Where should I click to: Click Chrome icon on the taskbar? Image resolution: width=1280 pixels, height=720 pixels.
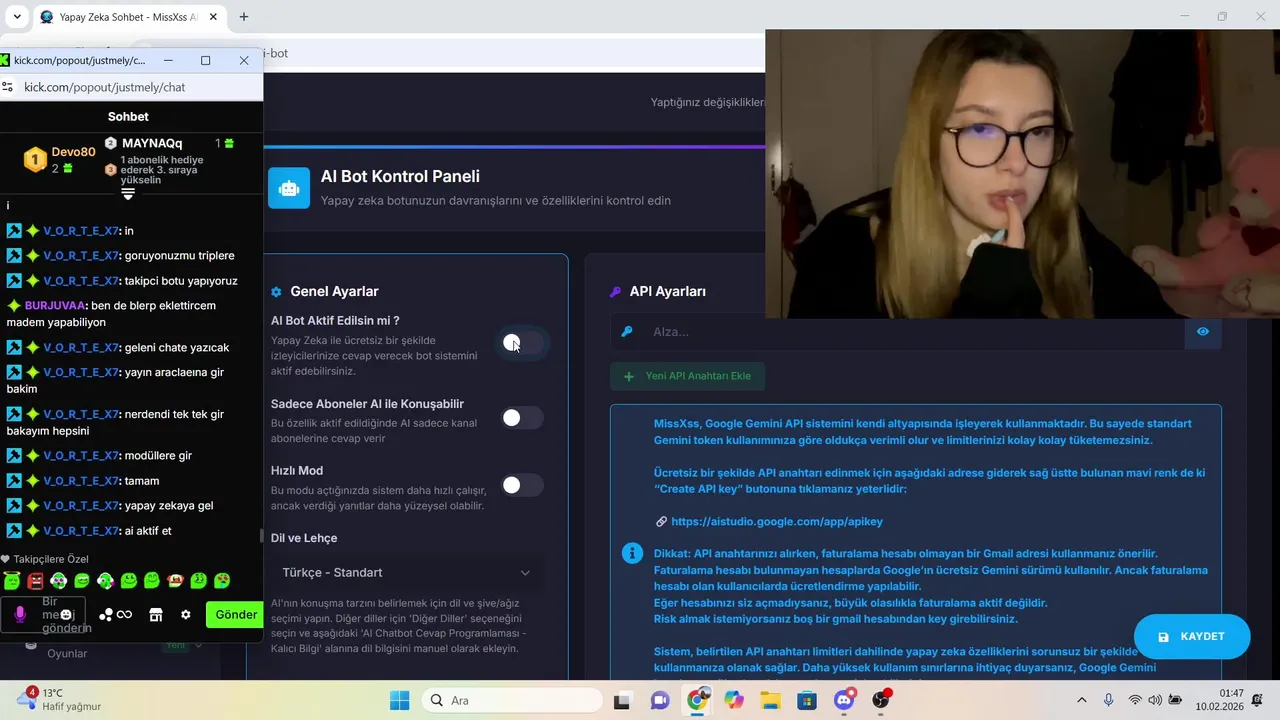click(x=697, y=700)
